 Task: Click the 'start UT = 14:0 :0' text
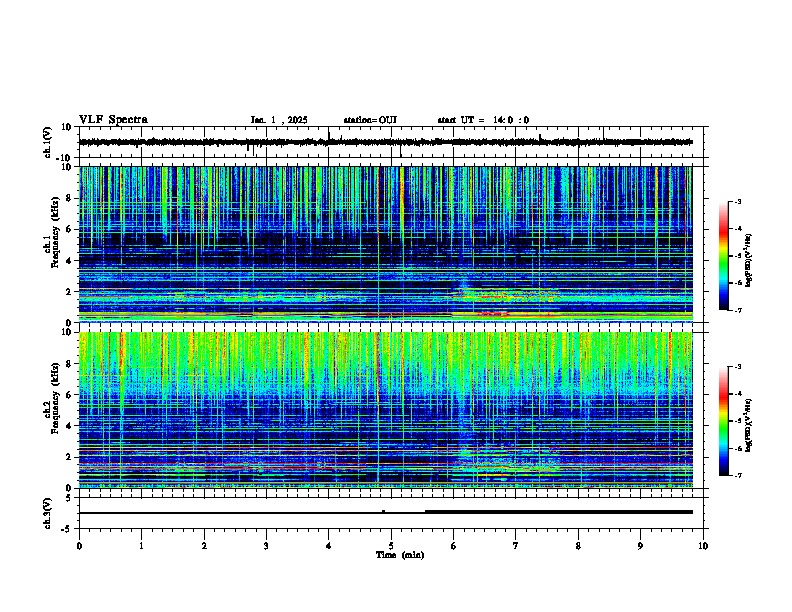point(483,120)
